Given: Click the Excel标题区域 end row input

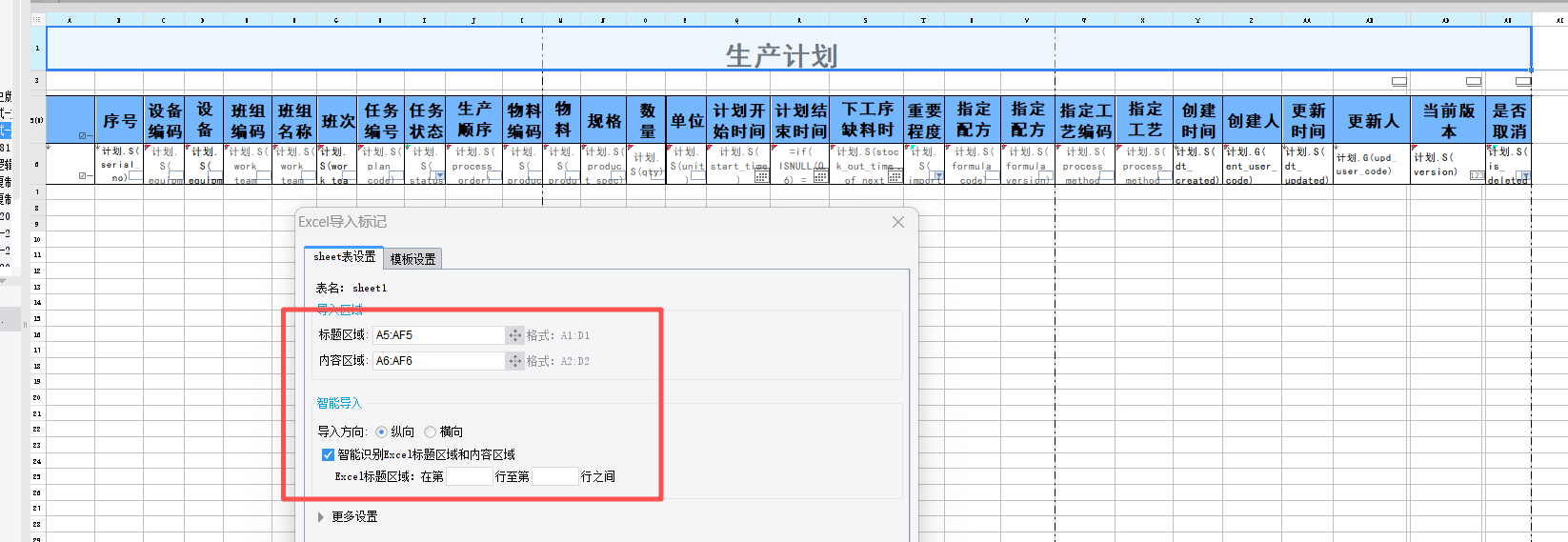Looking at the screenshot, I should coord(555,476).
